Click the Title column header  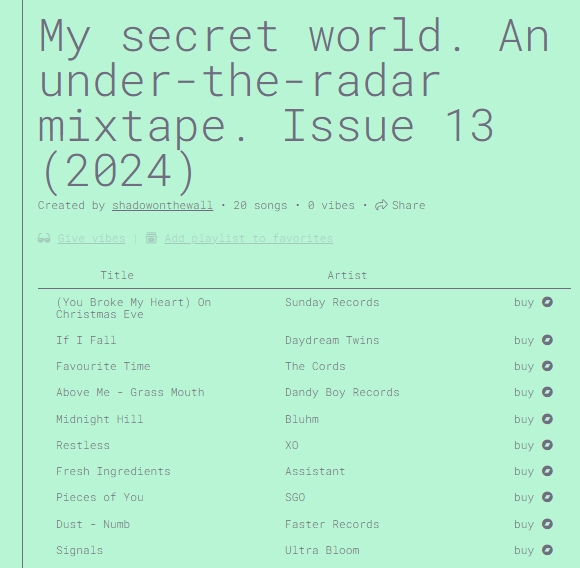coord(117,275)
